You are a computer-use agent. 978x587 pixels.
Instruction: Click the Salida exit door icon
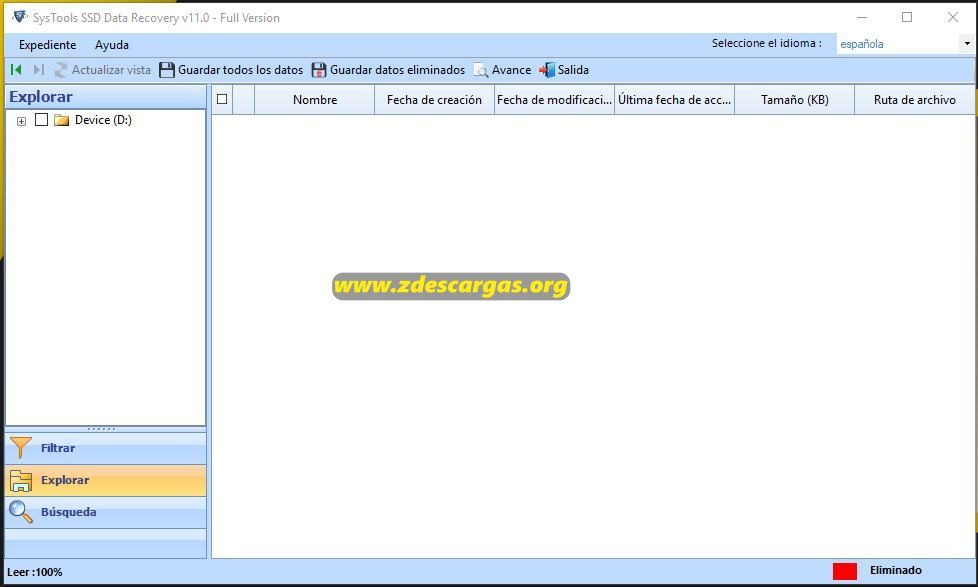tap(546, 70)
